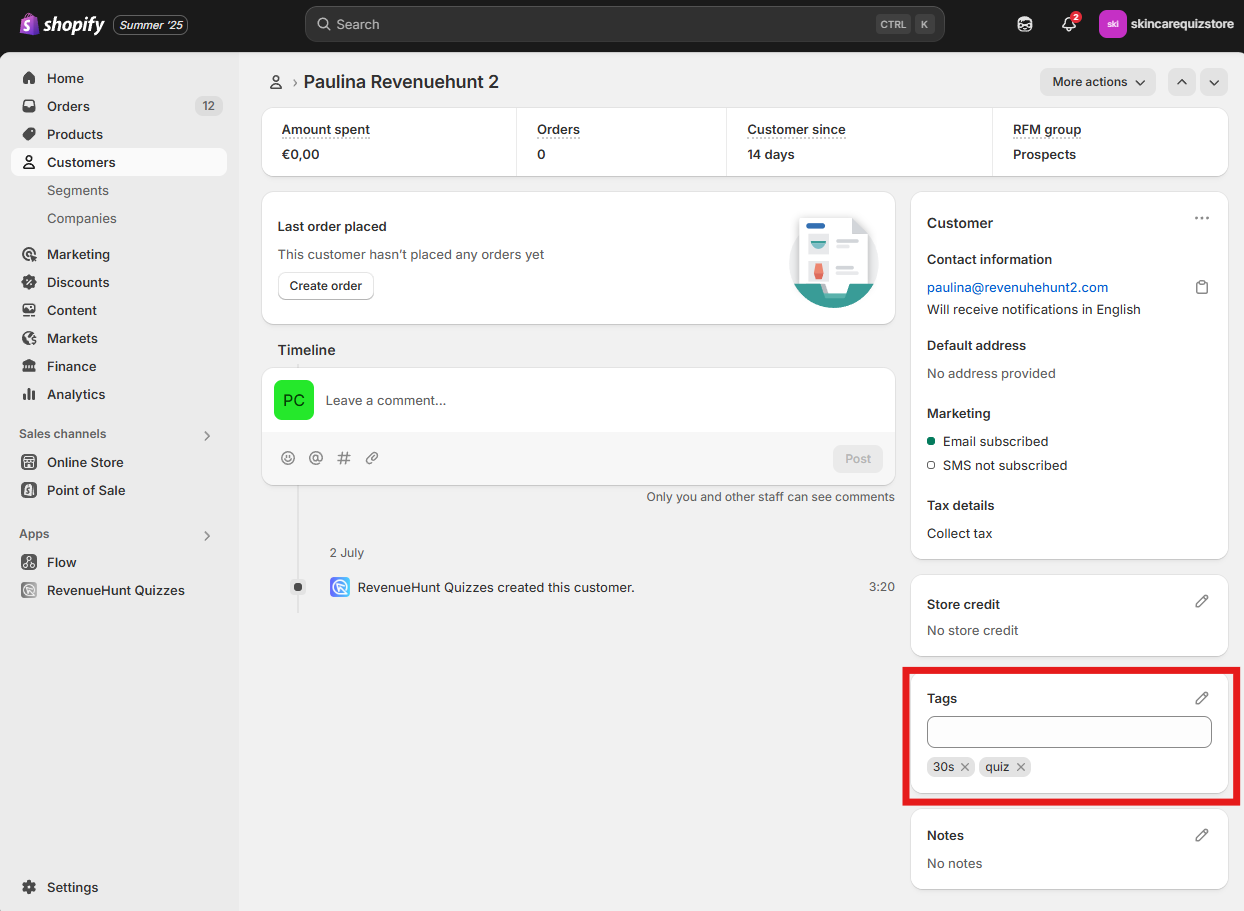The width and height of the screenshot is (1244, 911).
Task: Go to previous customer with up arrow
Action: coord(1182,82)
